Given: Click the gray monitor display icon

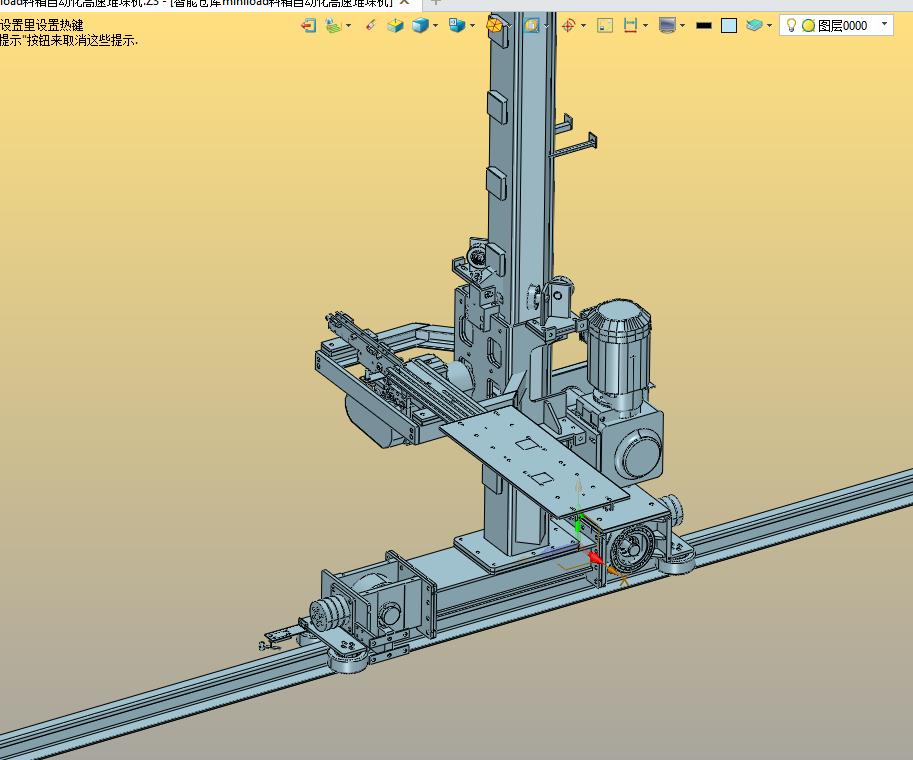Looking at the screenshot, I should click(x=667, y=26).
